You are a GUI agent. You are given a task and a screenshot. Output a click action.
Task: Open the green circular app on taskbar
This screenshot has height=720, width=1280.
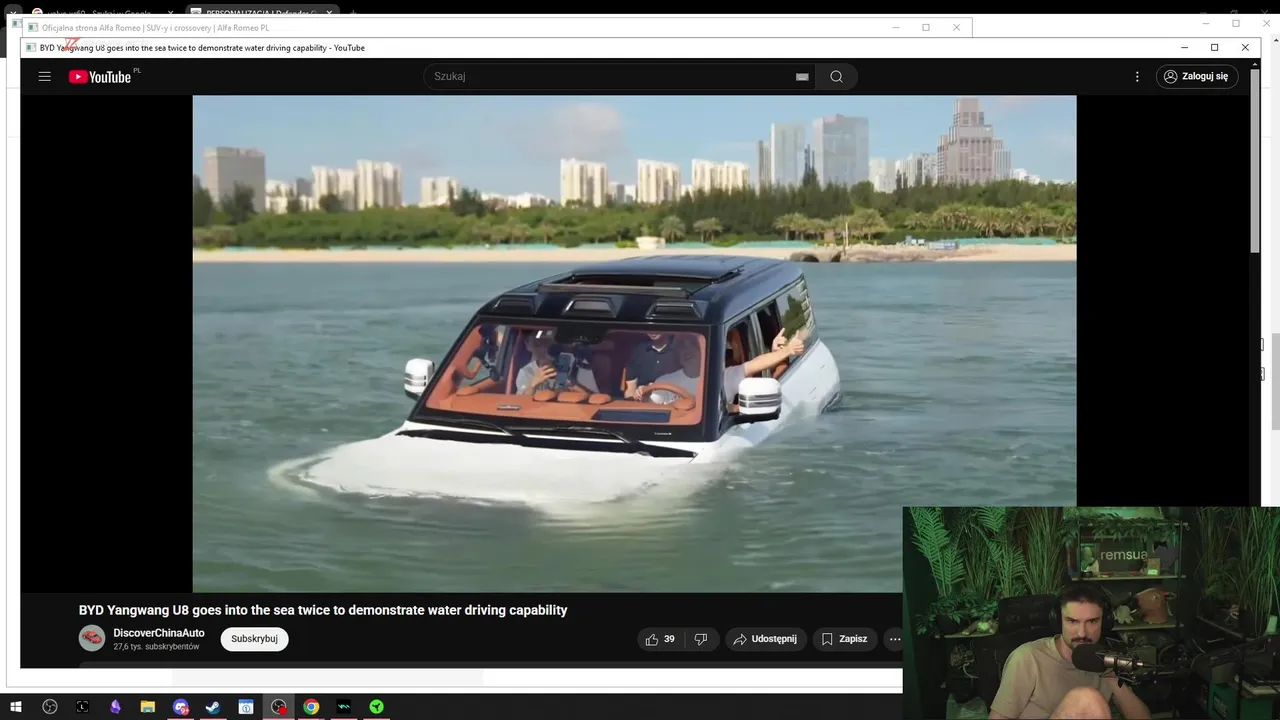(x=376, y=707)
